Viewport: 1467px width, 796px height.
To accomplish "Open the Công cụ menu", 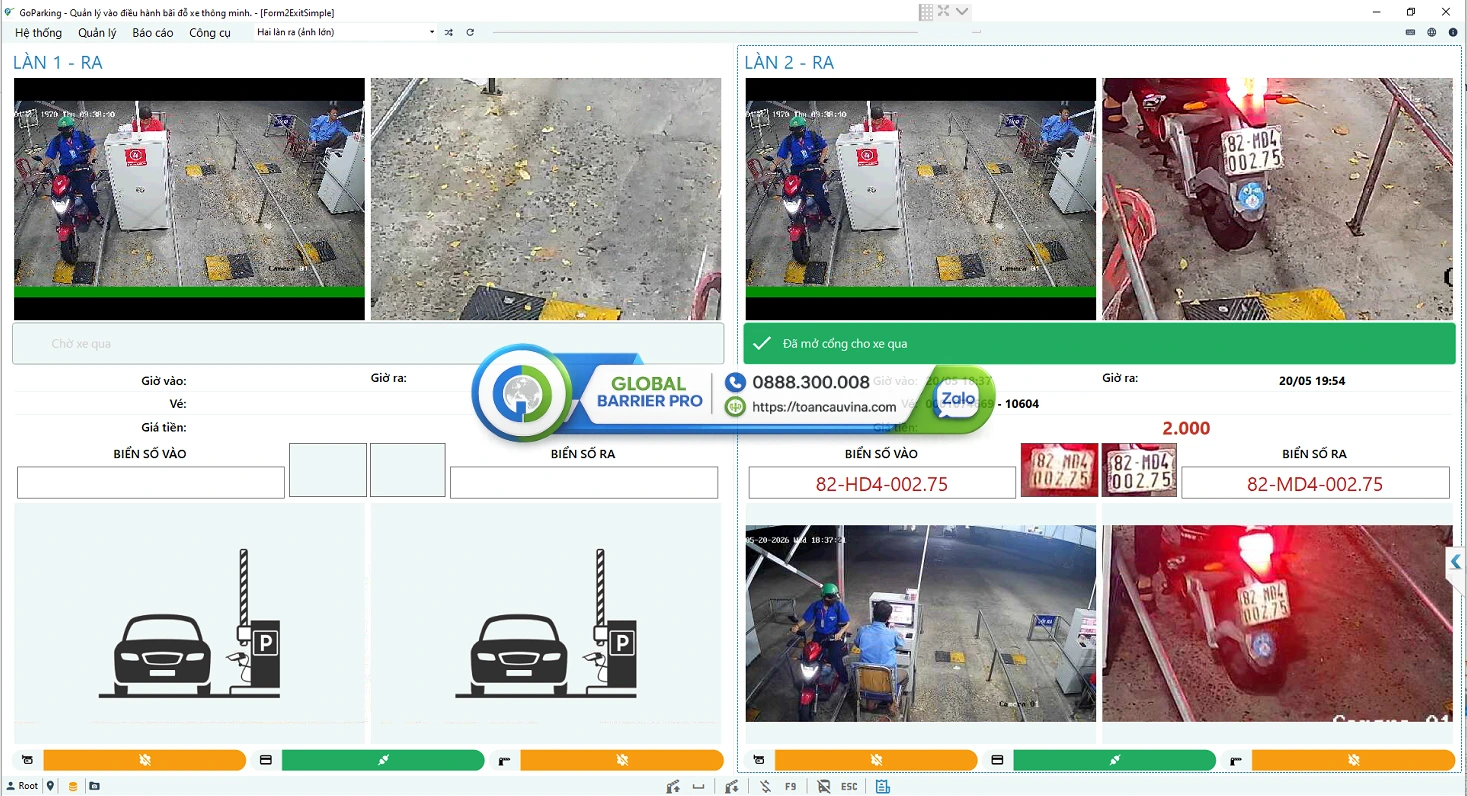I will (x=210, y=33).
